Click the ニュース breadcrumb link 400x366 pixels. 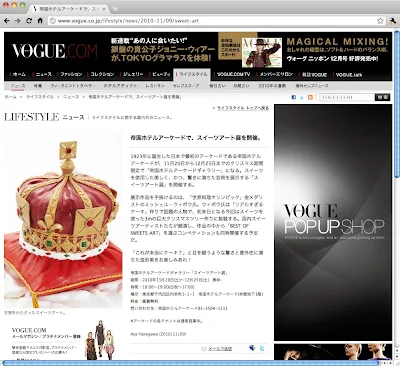coord(71,97)
